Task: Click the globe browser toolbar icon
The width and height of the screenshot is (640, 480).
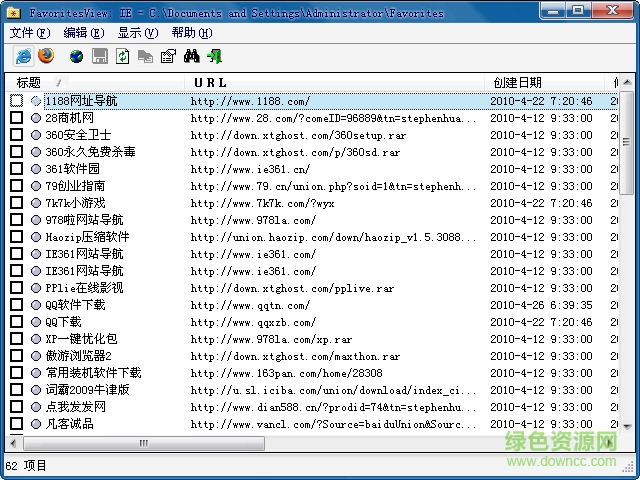Action: point(76,56)
